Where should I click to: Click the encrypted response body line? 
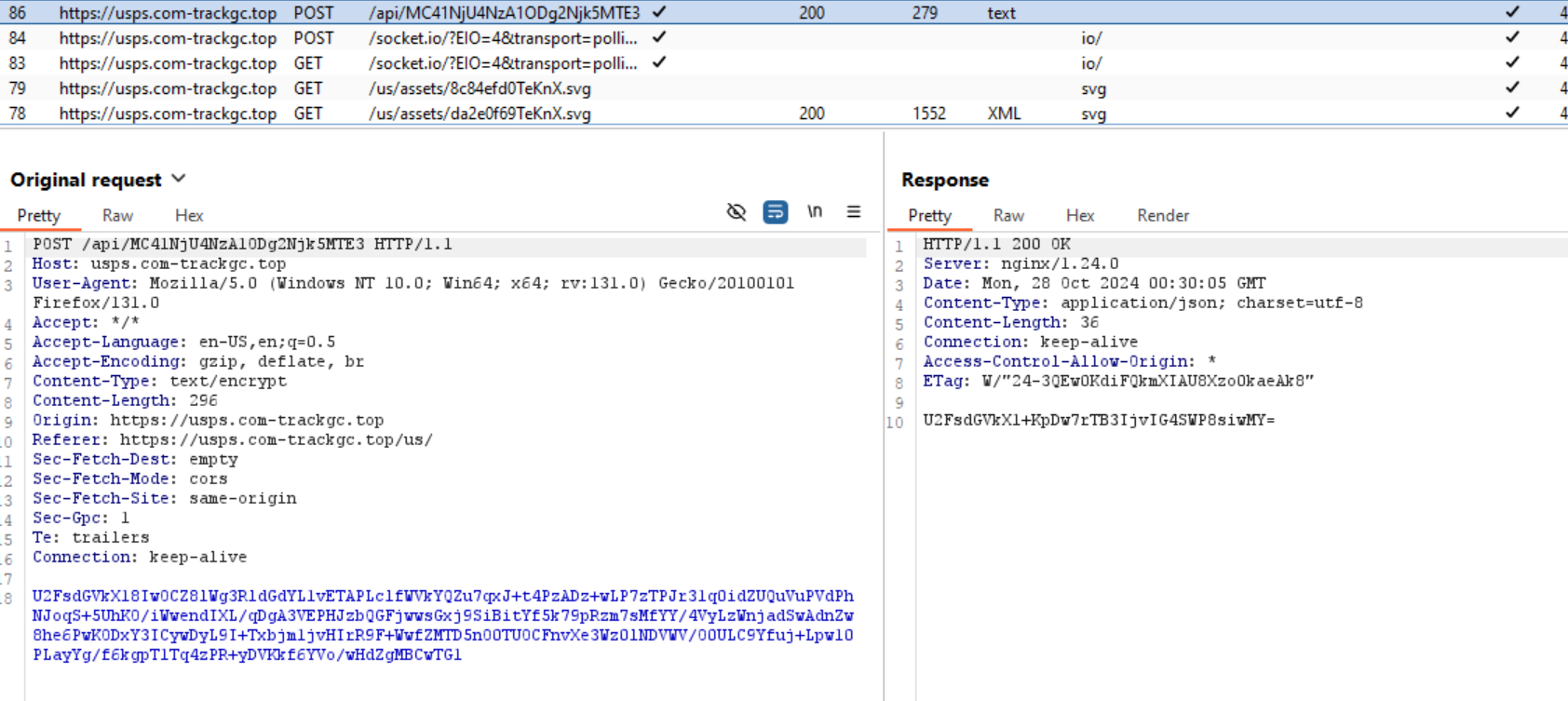1099,421
